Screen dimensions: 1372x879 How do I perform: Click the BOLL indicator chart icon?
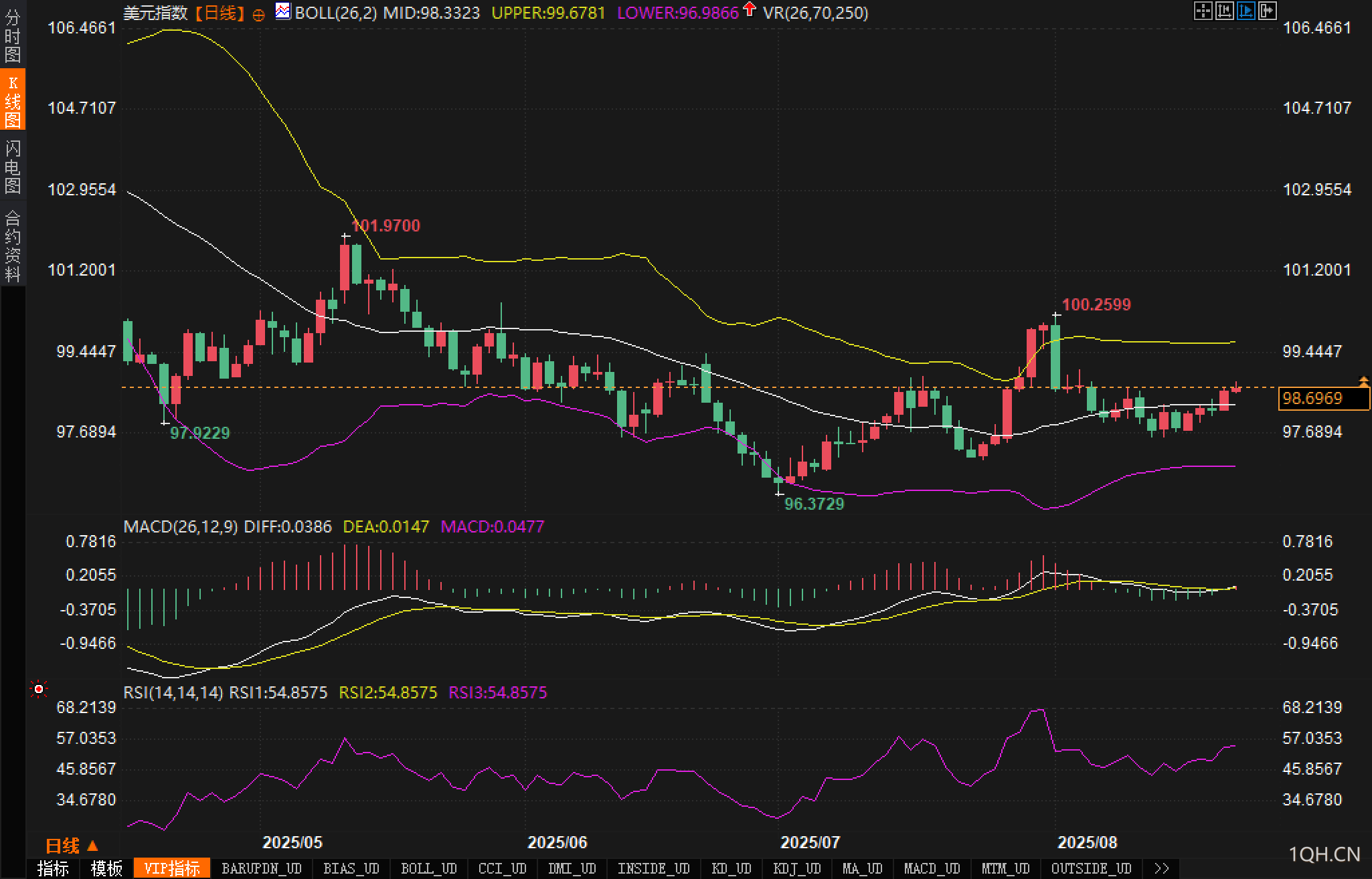coord(283,11)
